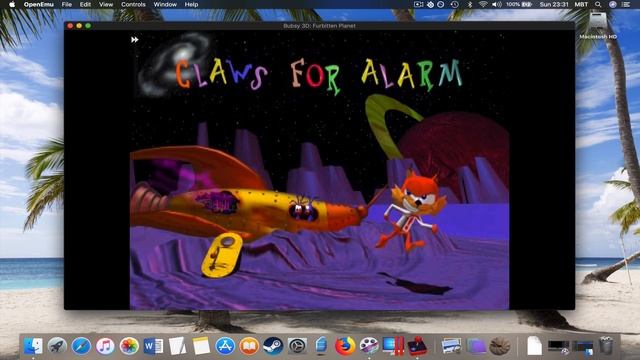Open Parallels Desktop from the Dock
Screen dimensions: 640x360
point(393,346)
